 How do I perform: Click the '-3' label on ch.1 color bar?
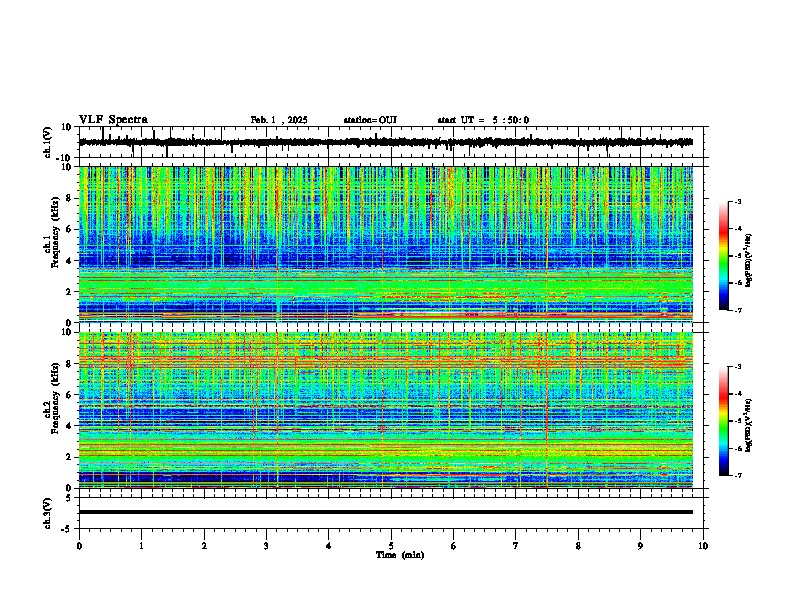[738, 202]
